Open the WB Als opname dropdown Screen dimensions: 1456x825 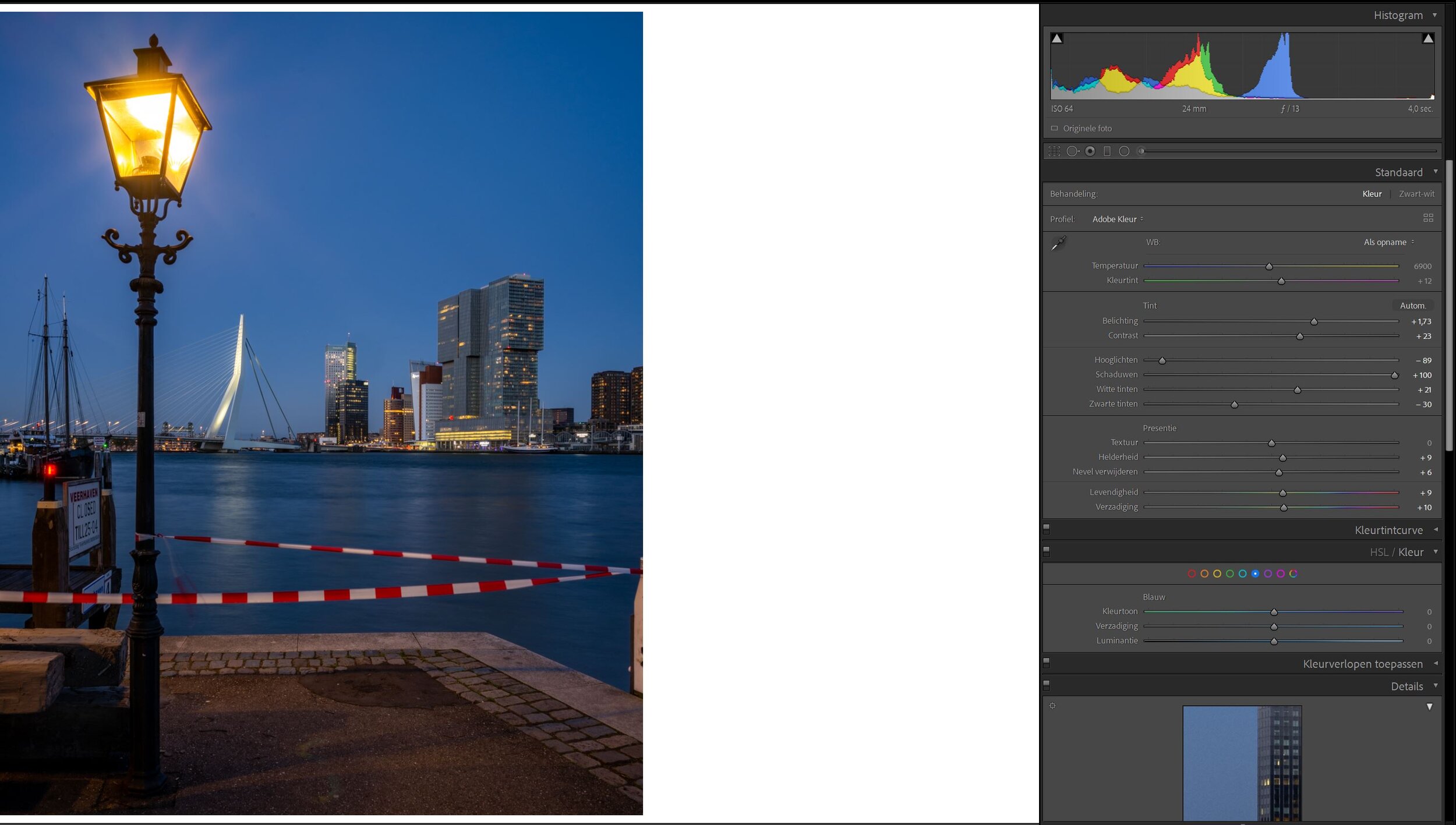[1388, 242]
